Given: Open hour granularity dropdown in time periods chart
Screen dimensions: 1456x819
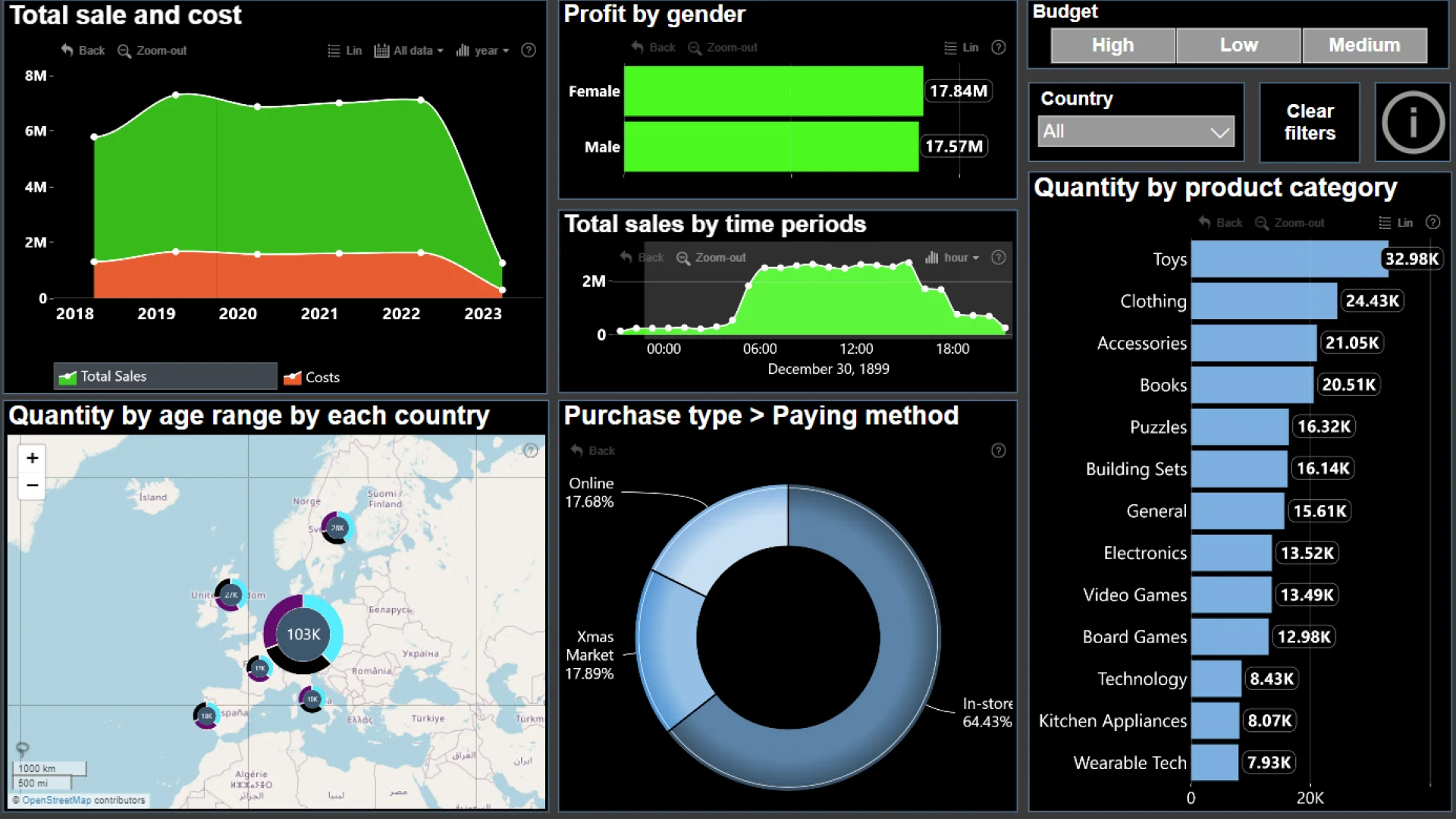Looking at the screenshot, I should (952, 258).
